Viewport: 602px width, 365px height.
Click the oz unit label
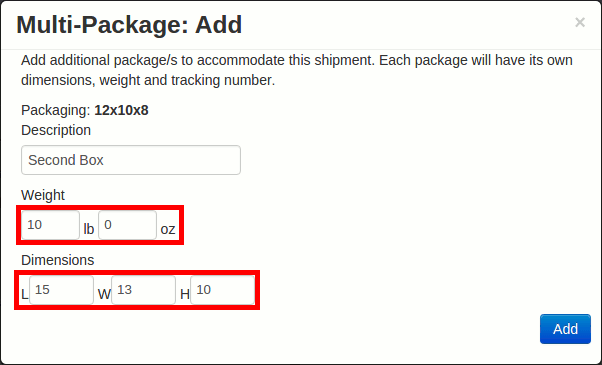168,230
